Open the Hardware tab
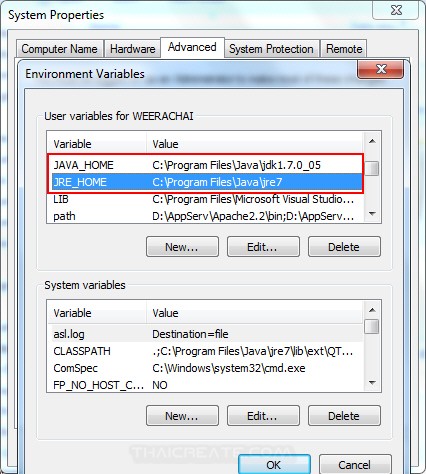This screenshot has height=474, width=426. pyautogui.click(x=132, y=49)
